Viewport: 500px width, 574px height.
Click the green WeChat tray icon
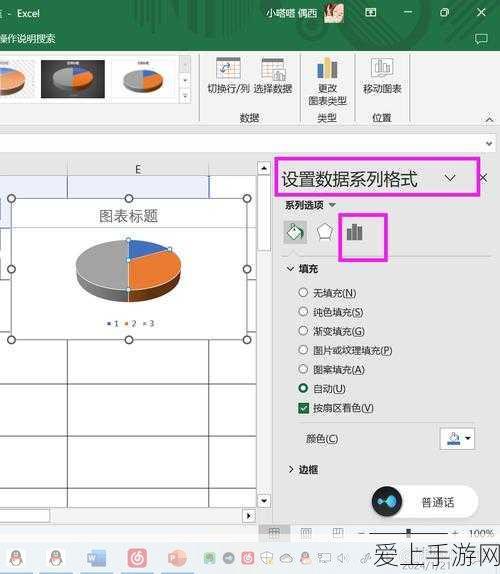pos(210,558)
